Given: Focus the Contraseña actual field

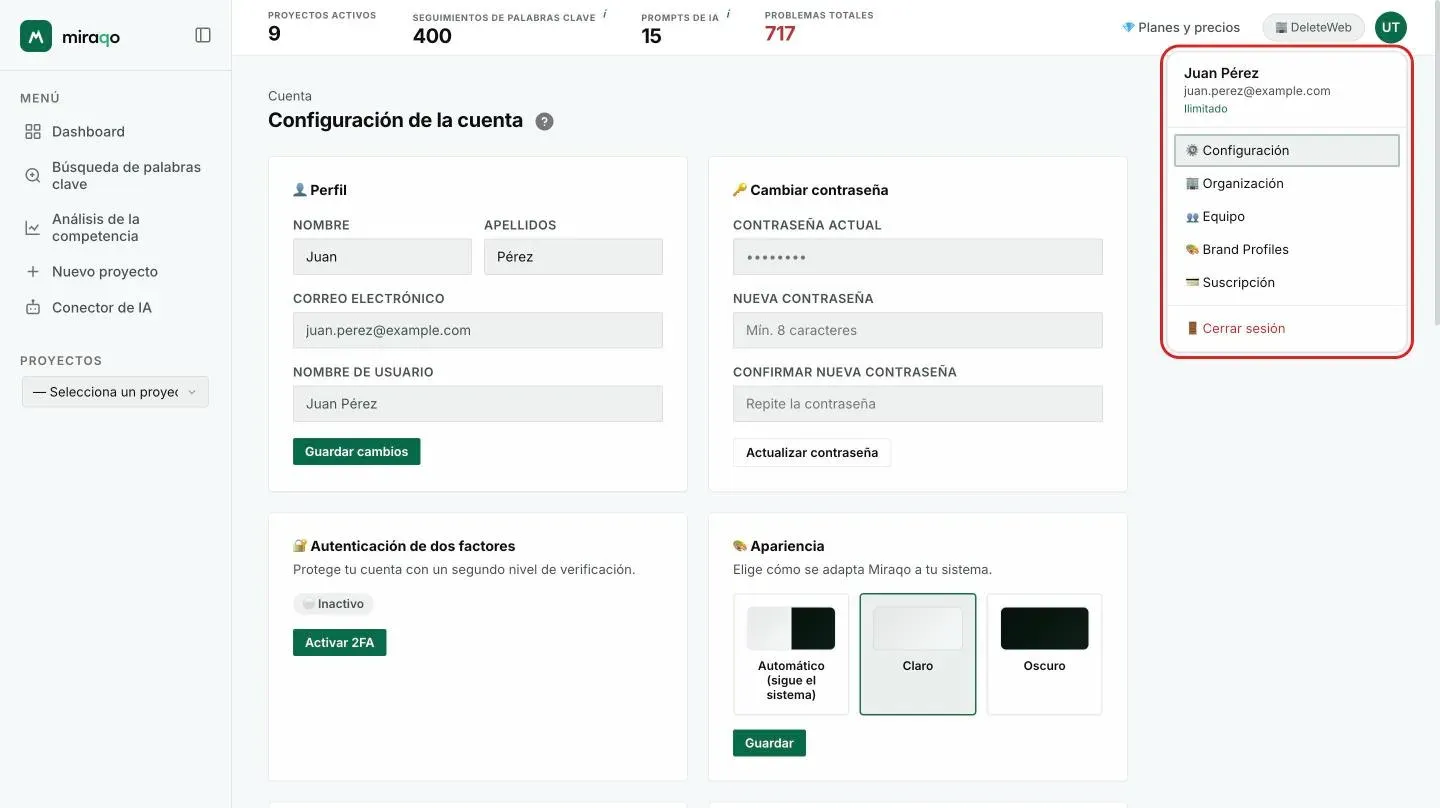Looking at the screenshot, I should coord(918,257).
